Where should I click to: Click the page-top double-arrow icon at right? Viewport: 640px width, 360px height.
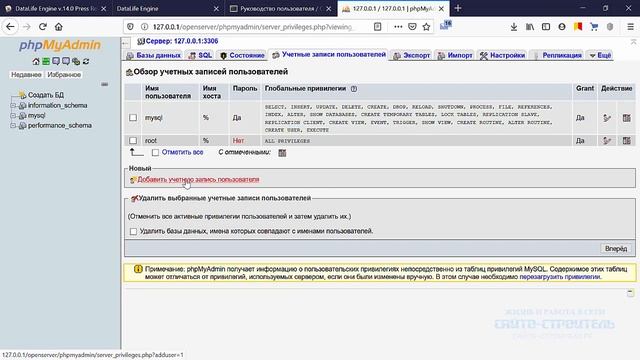pyautogui.click(x=633, y=42)
